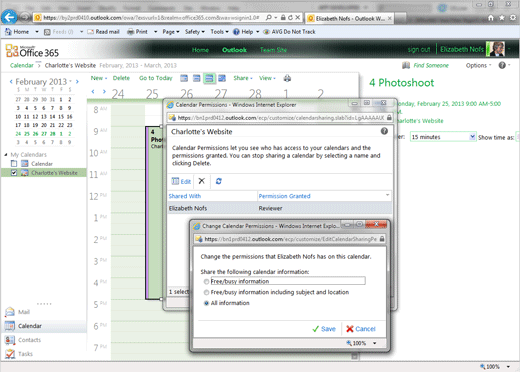This screenshot has width=520, height=372.
Task: Show next month in mini calendar
Action: pyautogui.click(x=77, y=81)
